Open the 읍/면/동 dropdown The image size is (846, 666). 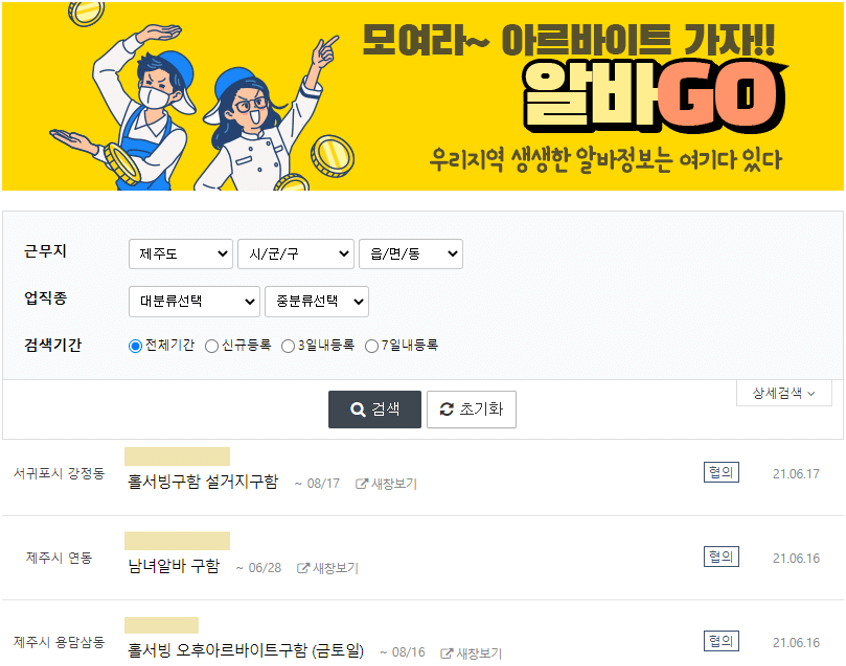tap(412, 254)
